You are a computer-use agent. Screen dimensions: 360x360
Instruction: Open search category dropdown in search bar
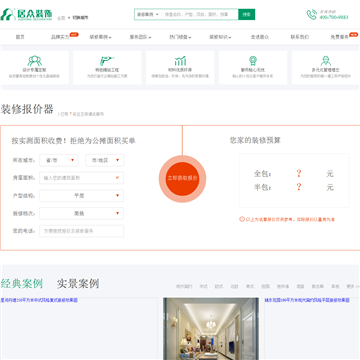click(148, 14)
